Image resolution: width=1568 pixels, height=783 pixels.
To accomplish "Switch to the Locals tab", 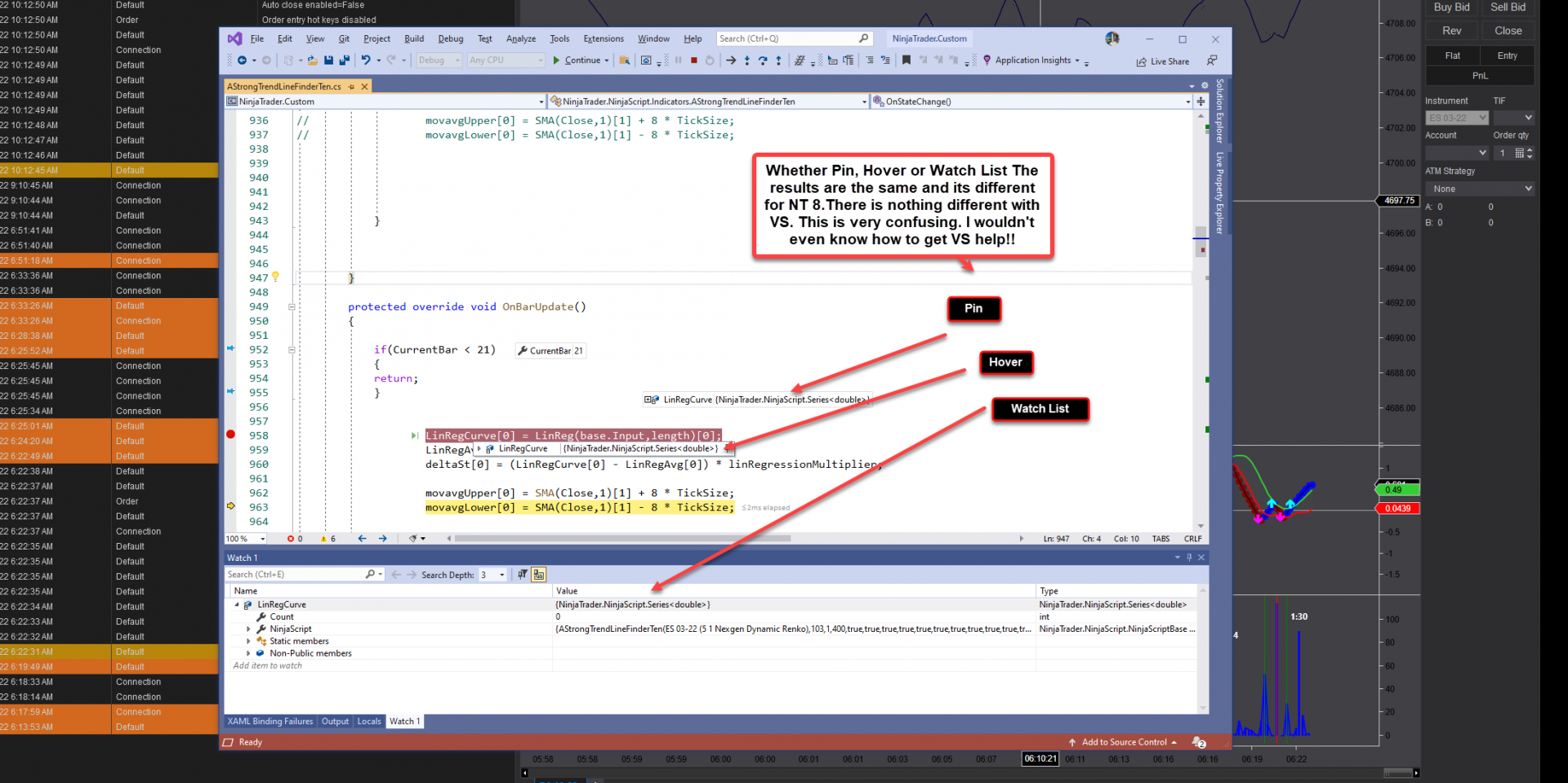I will point(368,722).
